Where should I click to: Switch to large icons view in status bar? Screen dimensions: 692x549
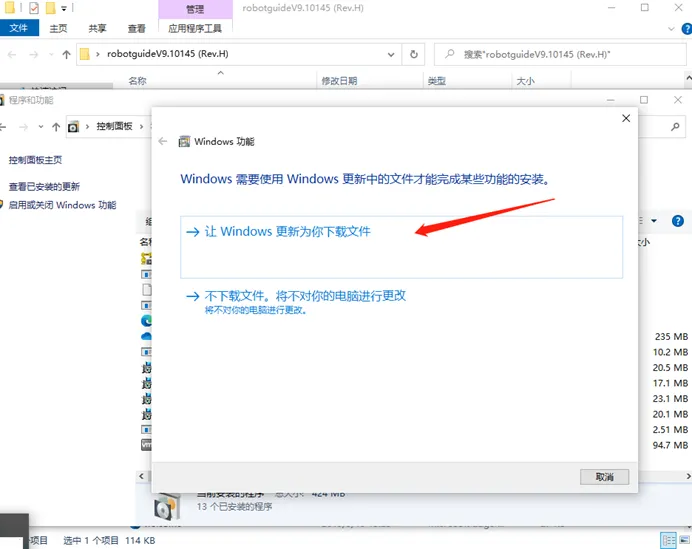[684, 540]
